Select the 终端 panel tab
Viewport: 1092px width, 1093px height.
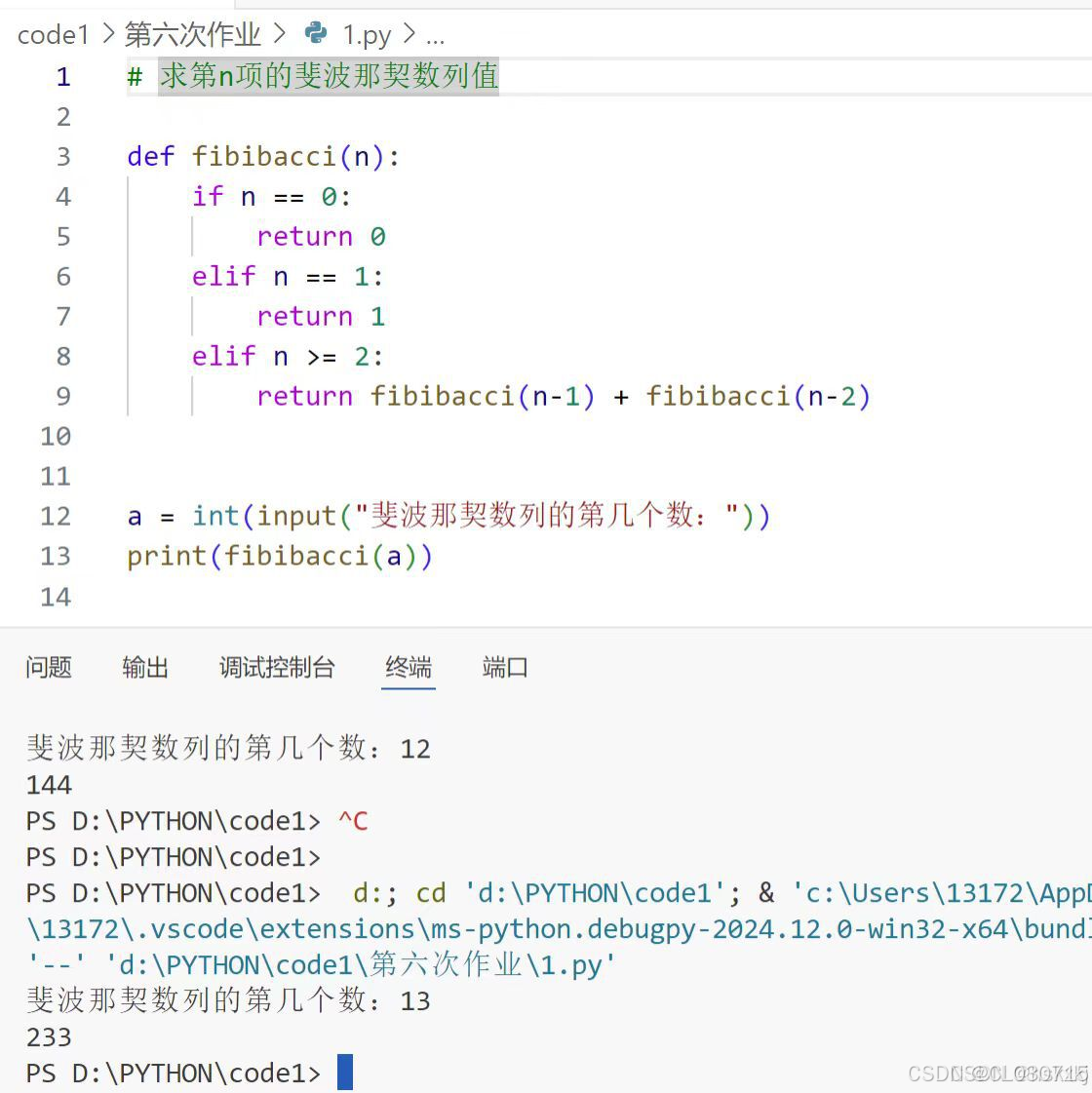409,667
